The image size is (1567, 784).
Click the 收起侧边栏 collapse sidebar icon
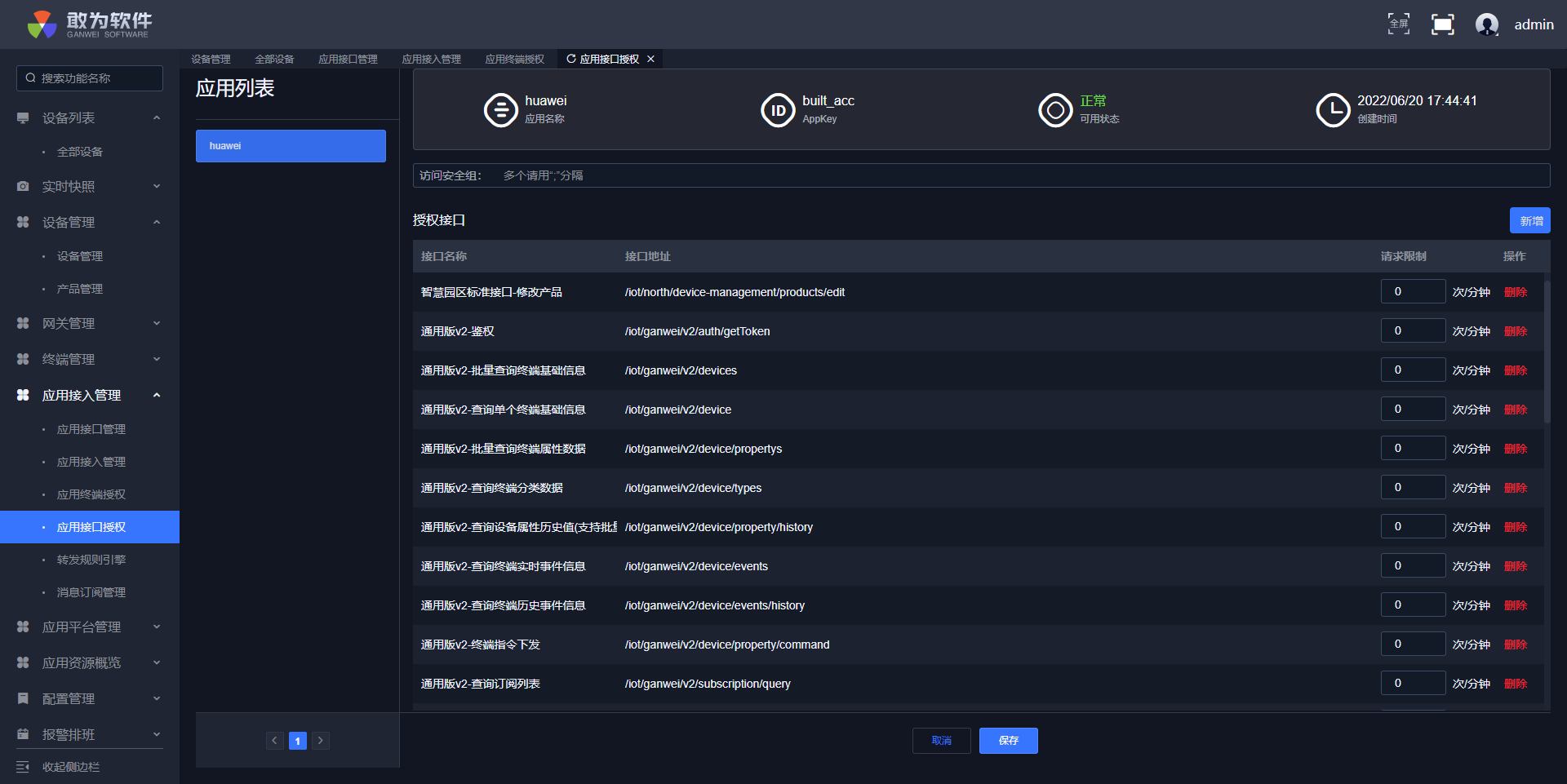(23, 767)
